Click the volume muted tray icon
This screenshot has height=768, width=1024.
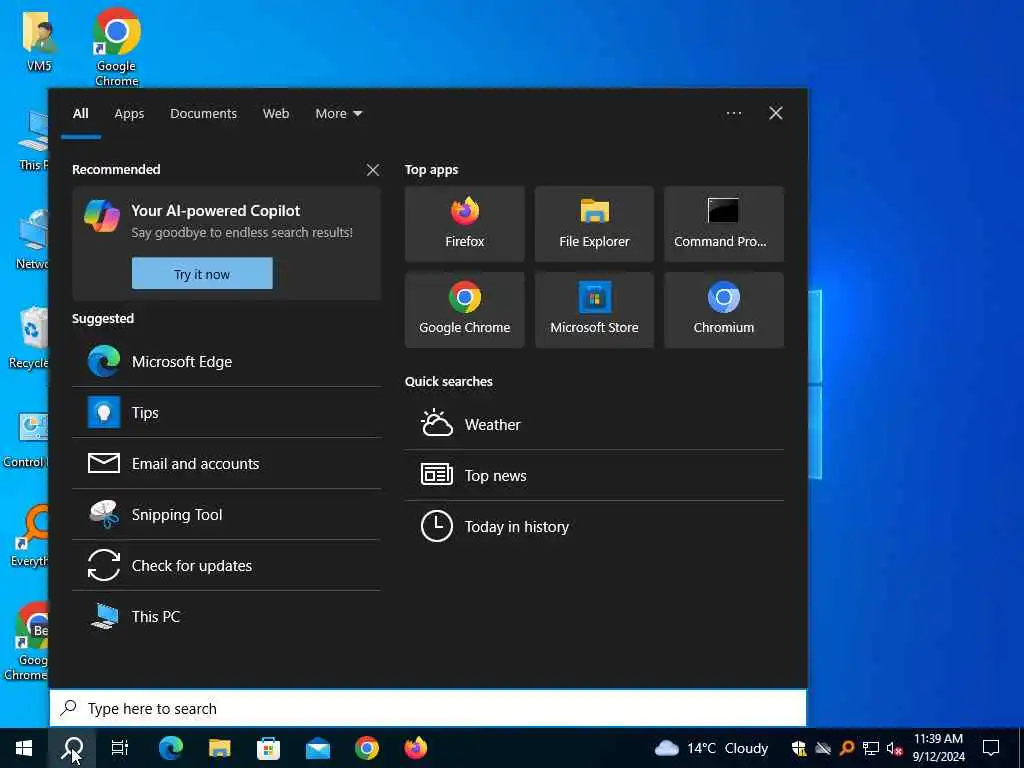pyautogui.click(x=894, y=748)
